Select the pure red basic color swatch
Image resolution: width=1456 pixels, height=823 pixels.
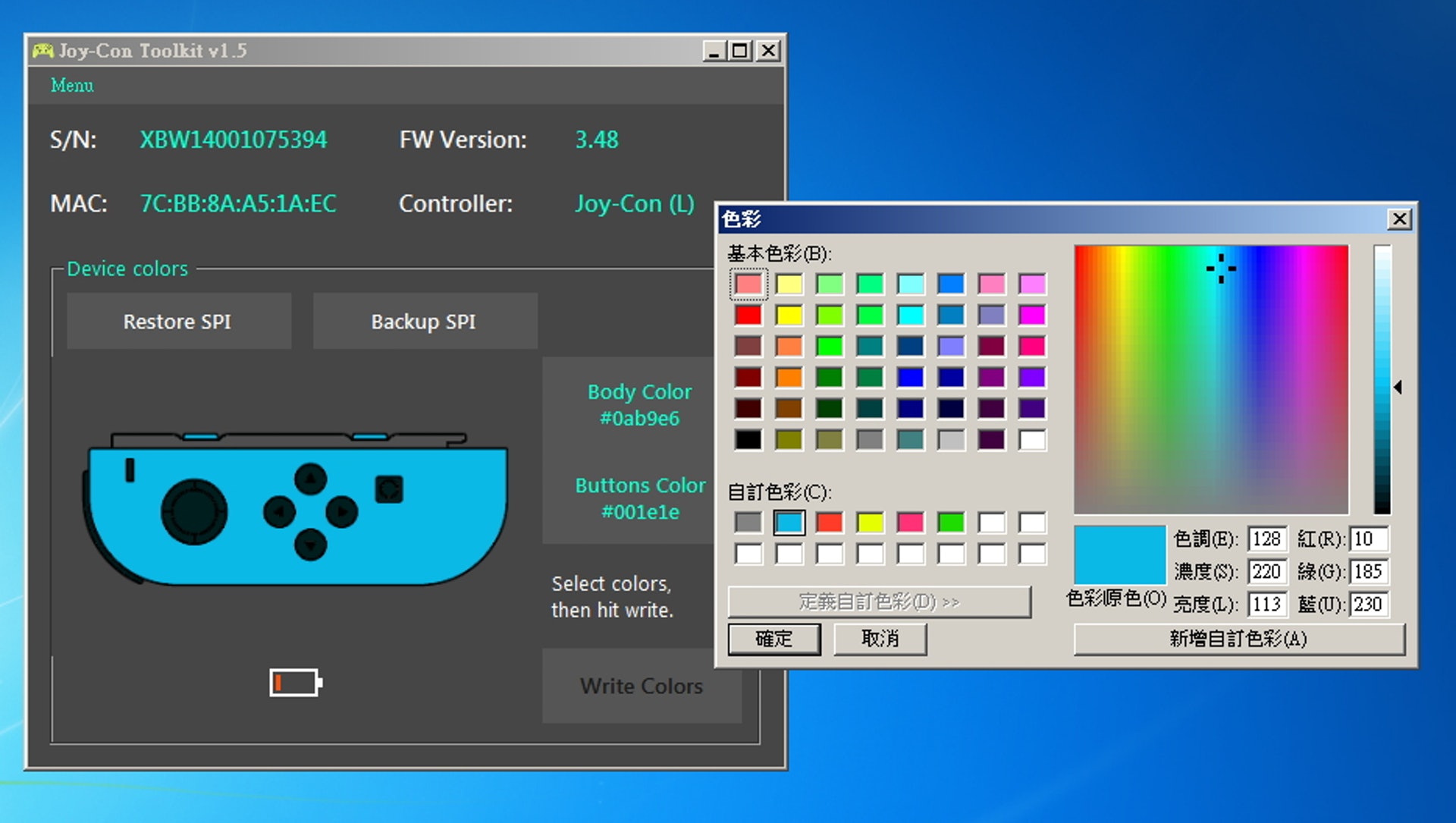click(748, 315)
